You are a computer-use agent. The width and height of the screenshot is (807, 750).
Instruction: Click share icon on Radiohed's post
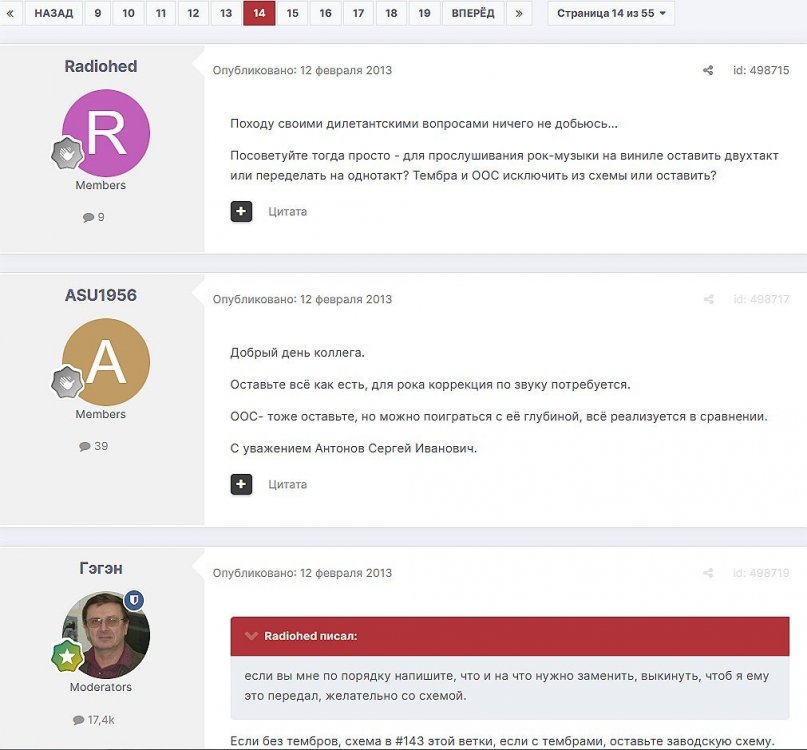pyautogui.click(x=708, y=71)
